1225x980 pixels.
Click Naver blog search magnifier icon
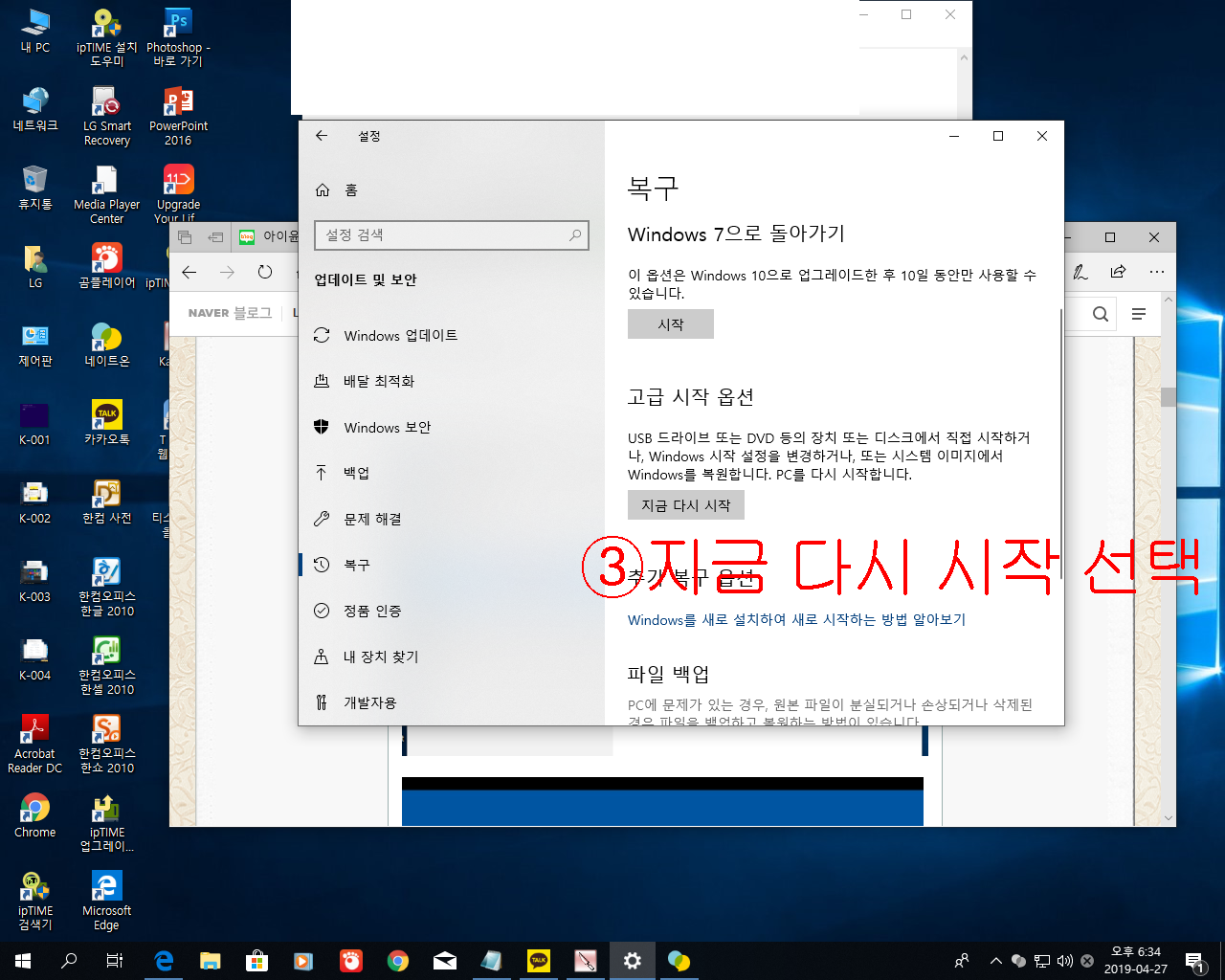(x=1101, y=314)
